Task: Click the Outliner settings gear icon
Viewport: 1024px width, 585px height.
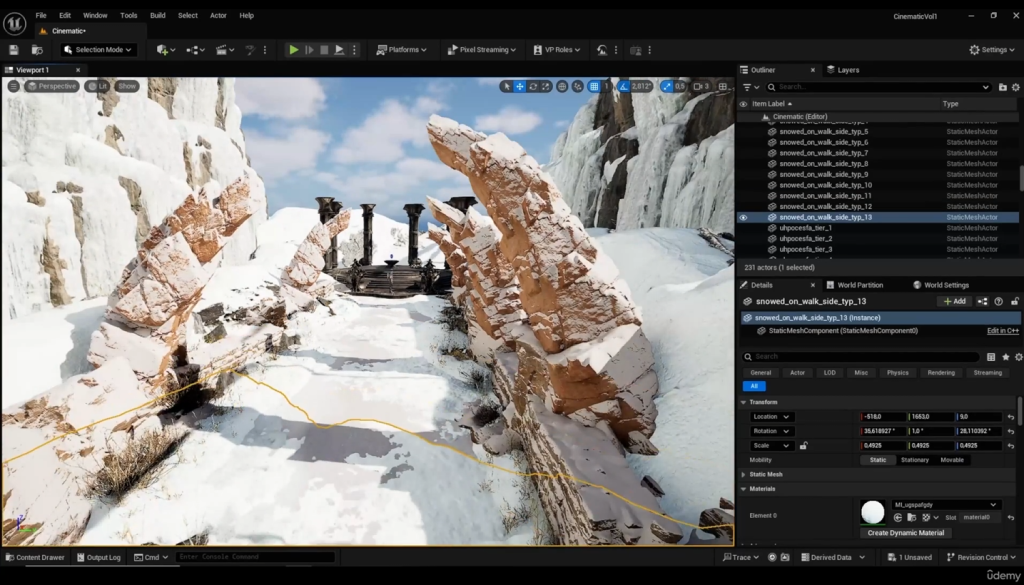Action: pos(1016,87)
